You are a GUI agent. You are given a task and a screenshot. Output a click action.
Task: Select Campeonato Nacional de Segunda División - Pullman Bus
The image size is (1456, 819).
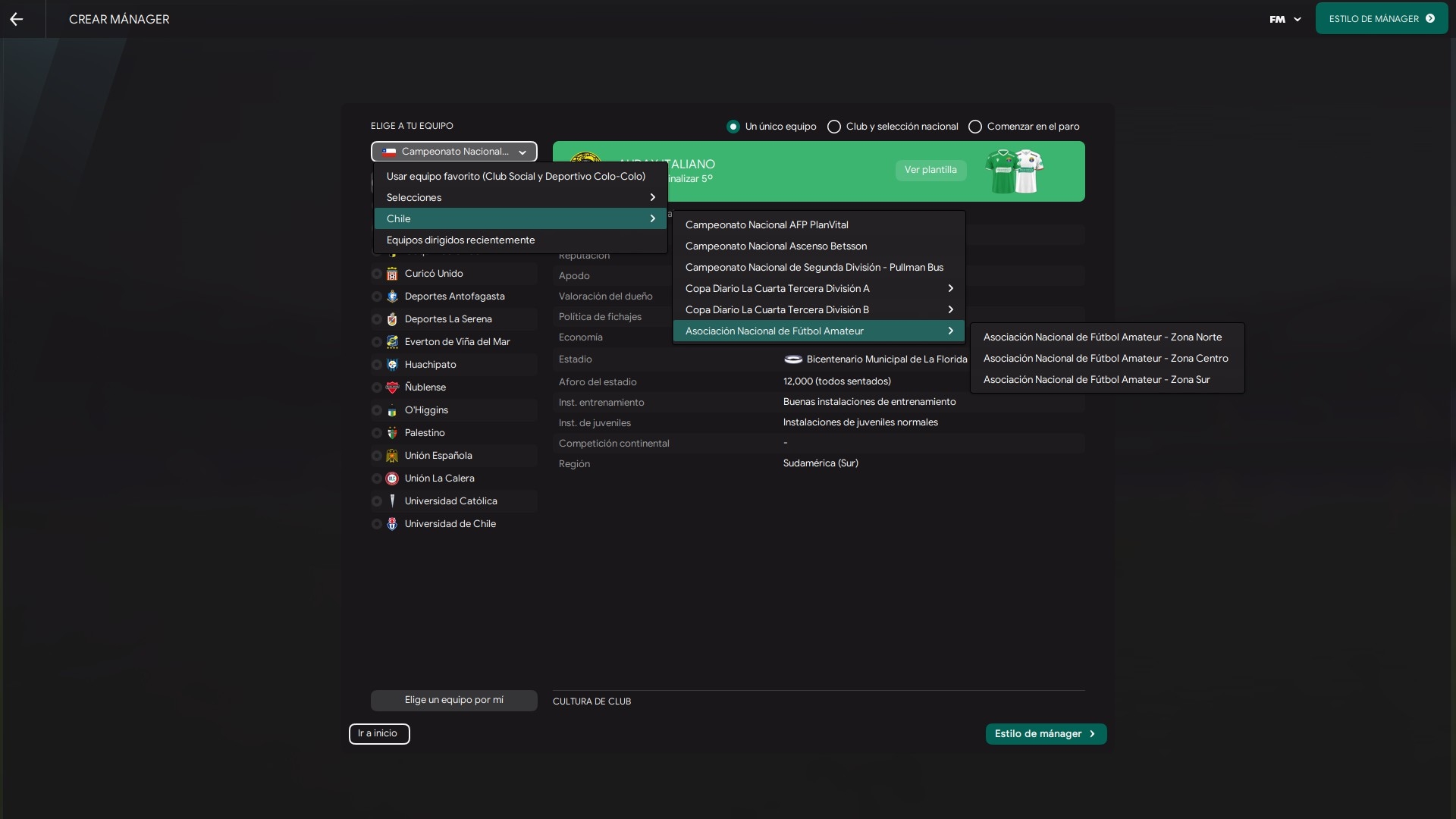pyautogui.click(x=819, y=267)
